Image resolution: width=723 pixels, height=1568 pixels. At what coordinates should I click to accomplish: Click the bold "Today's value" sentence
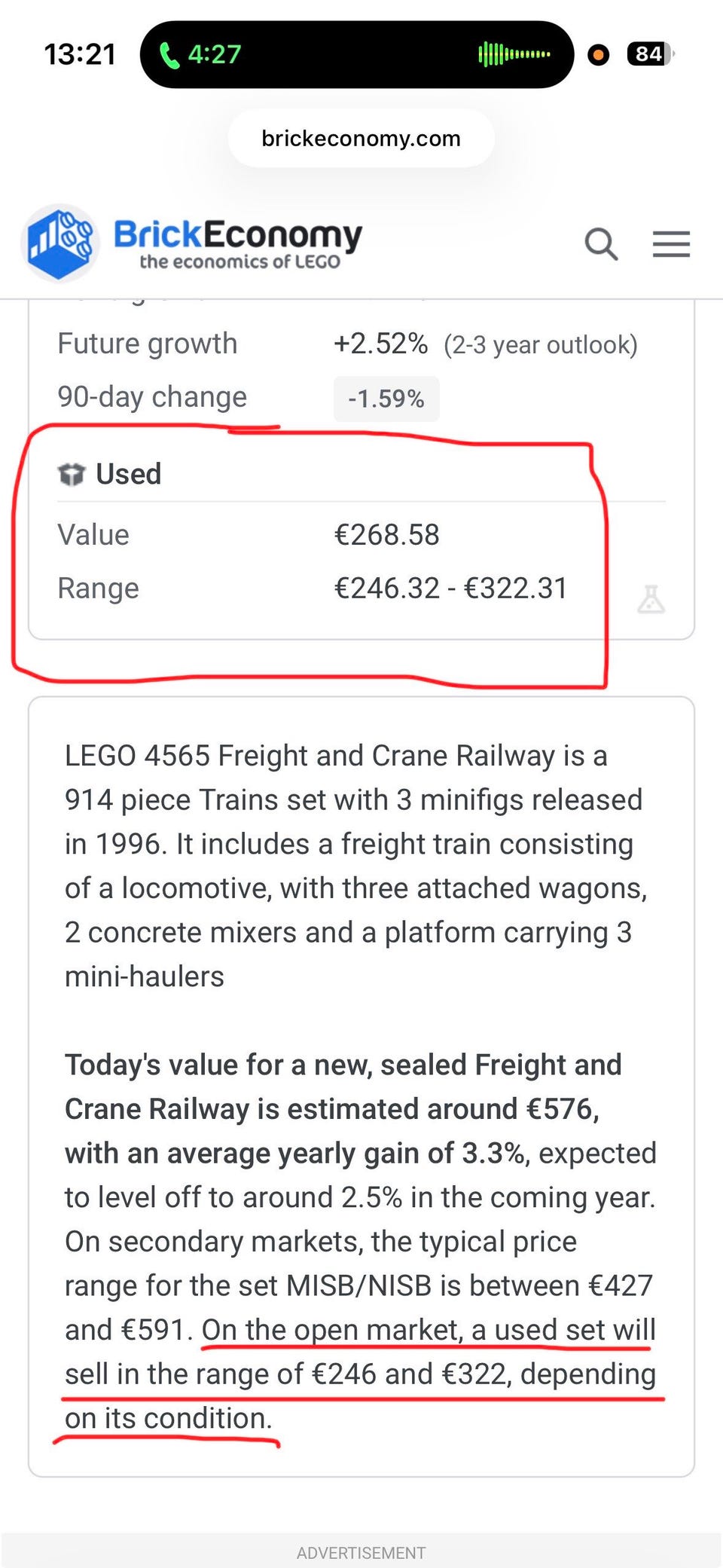click(x=343, y=1109)
